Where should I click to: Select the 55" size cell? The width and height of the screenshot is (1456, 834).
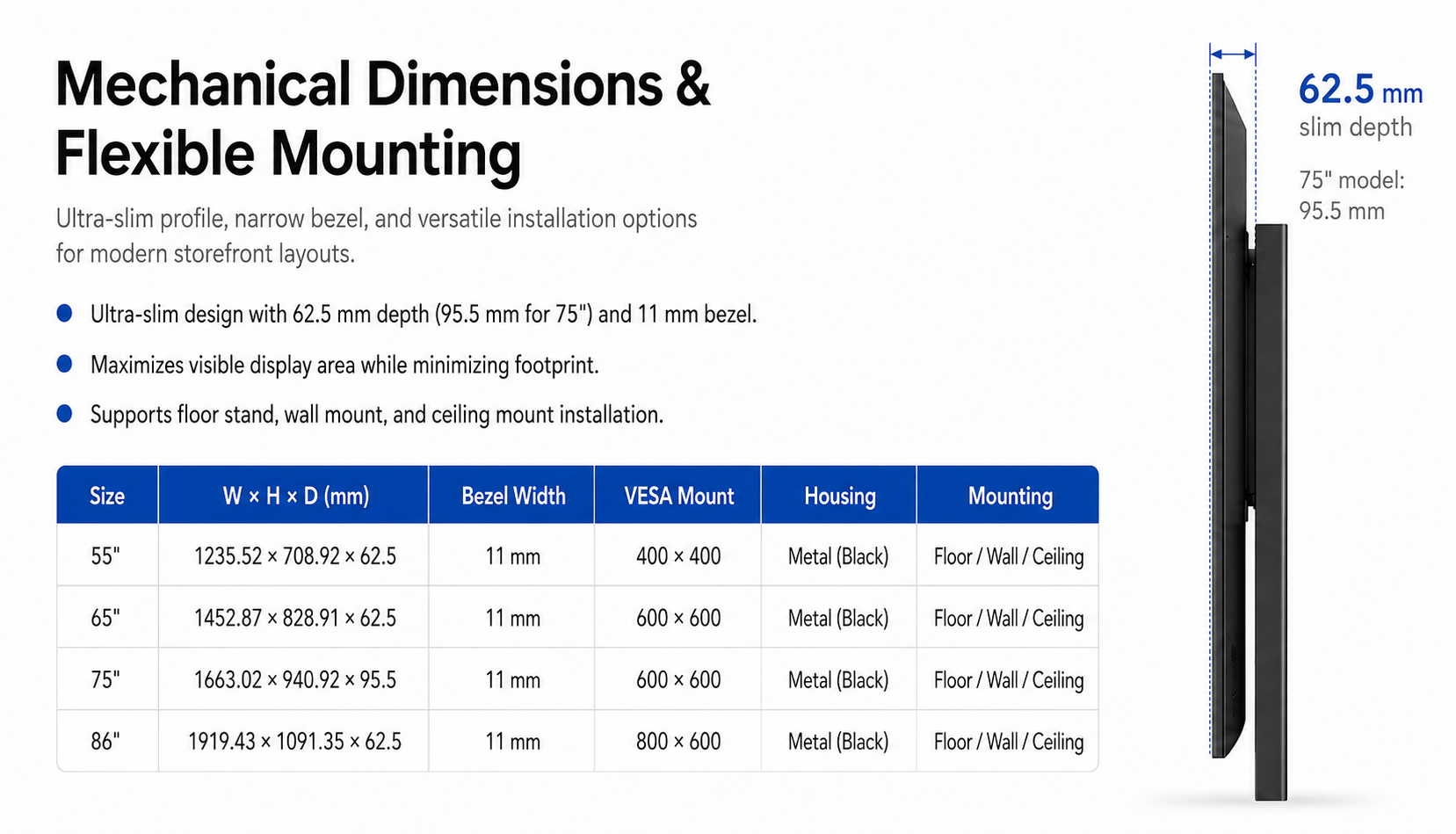(107, 555)
